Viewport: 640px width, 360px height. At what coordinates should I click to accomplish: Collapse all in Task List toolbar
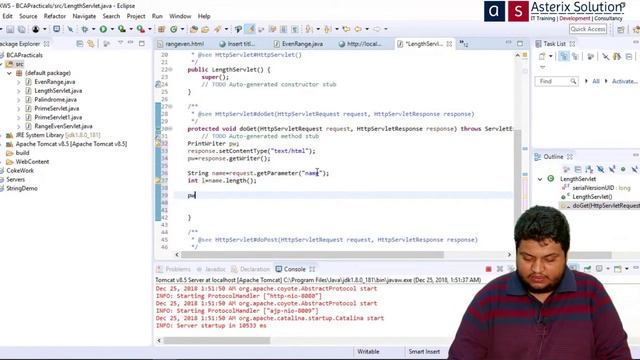tap(629, 56)
